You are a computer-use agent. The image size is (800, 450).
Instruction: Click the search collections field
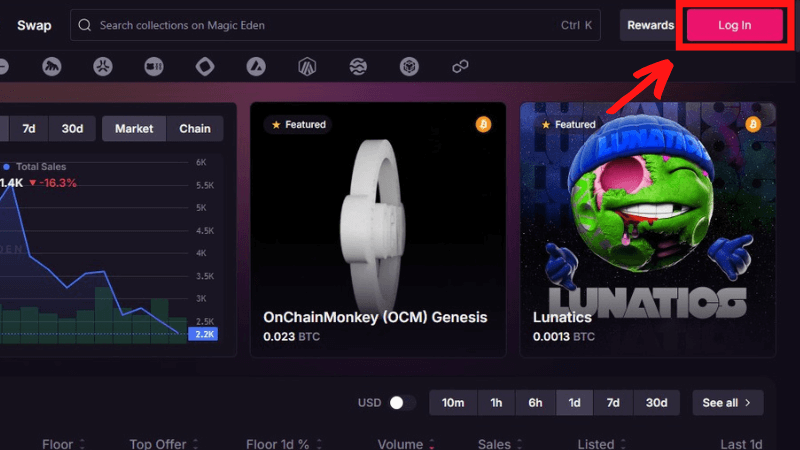pyautogui.click(x=335, y=25)
